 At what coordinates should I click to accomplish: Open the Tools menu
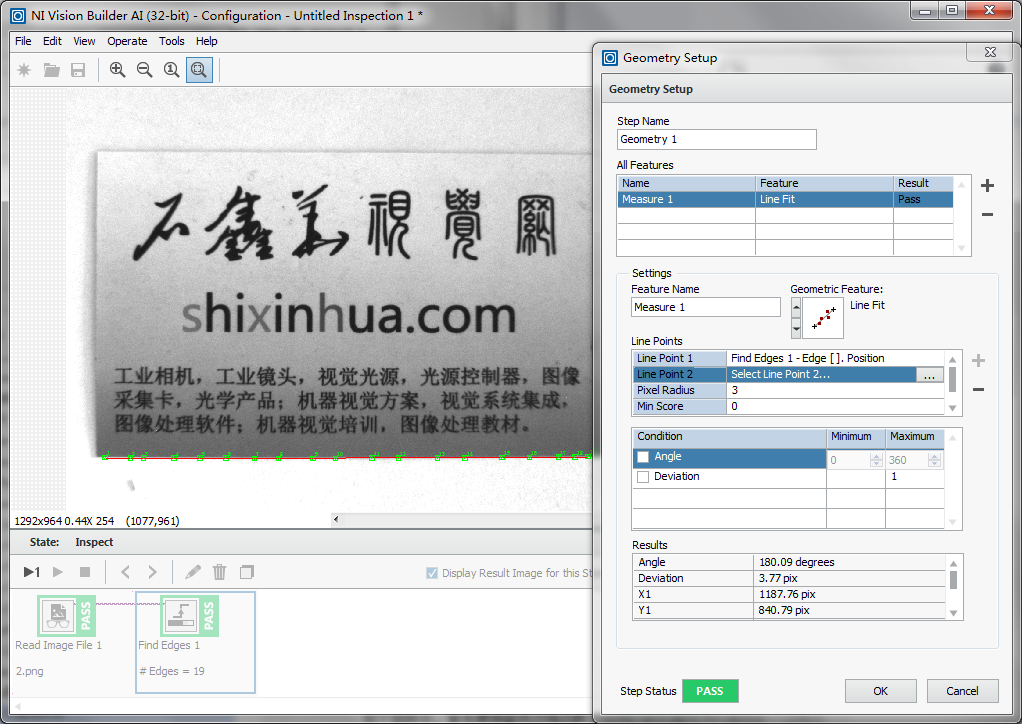coord(172,41)
